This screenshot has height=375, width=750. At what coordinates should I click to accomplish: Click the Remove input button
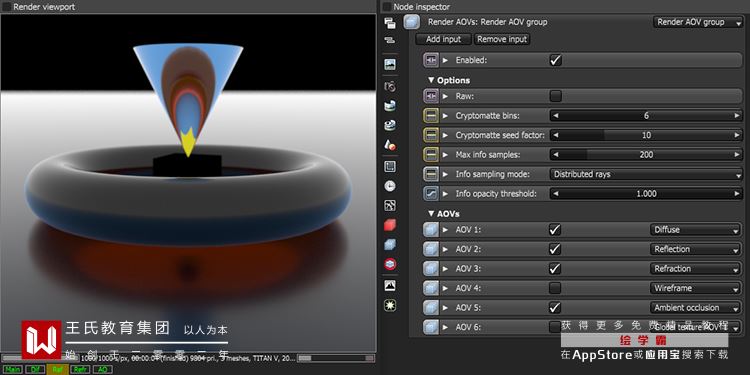[502, 39]
